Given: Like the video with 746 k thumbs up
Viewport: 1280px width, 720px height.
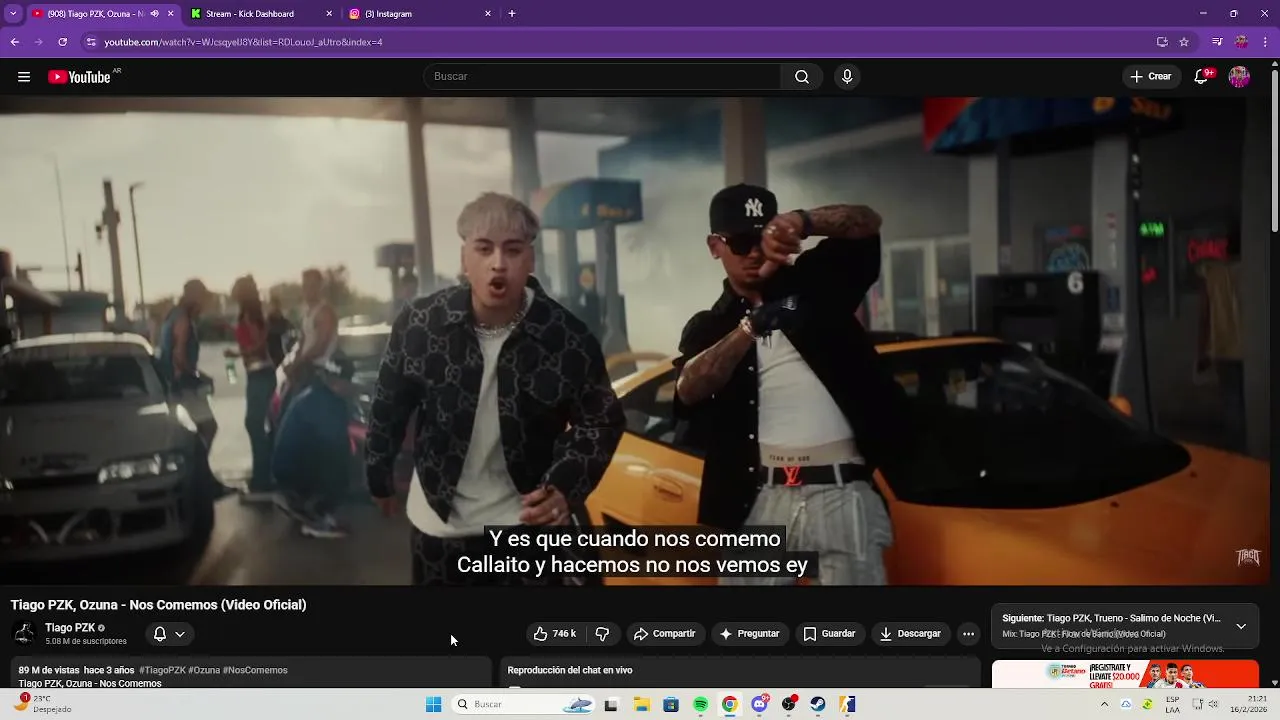Looking at the screenshot, I should [x=555, y=634].
